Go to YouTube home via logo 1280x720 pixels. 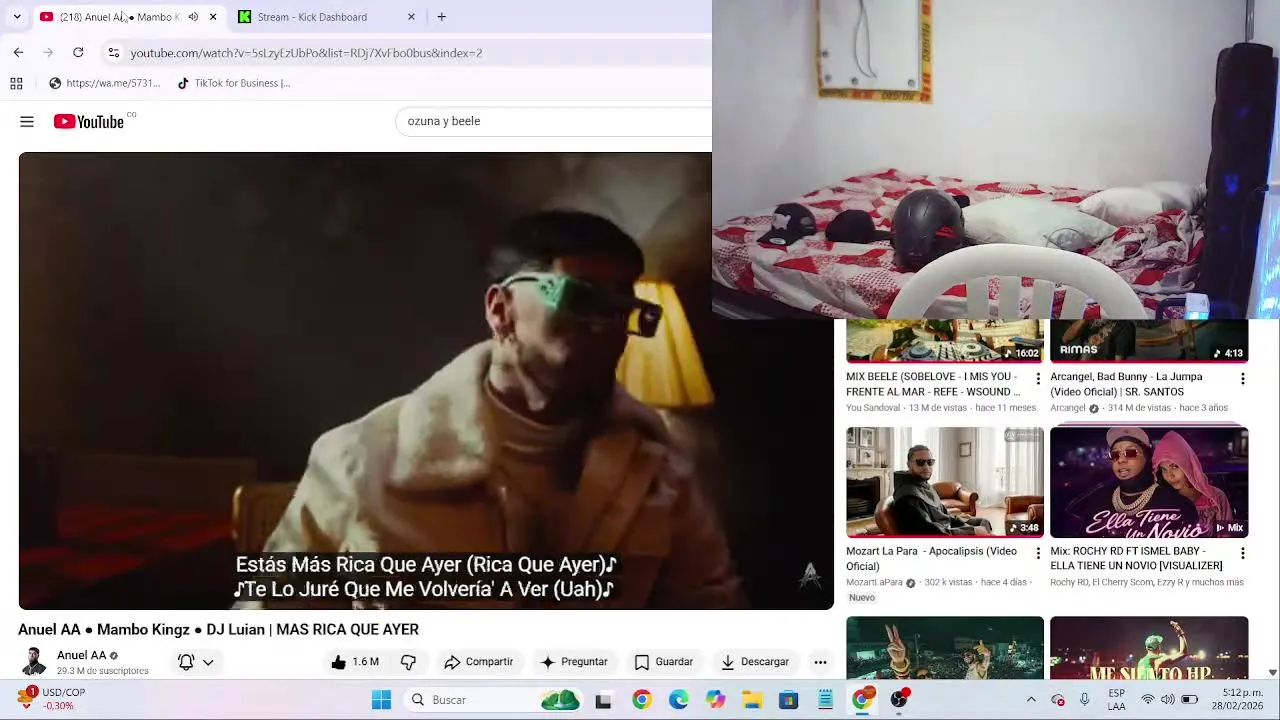pos(89,122)
